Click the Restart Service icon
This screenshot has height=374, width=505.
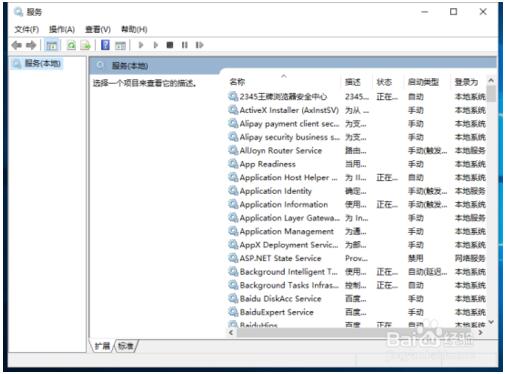(x=199, y=45)
